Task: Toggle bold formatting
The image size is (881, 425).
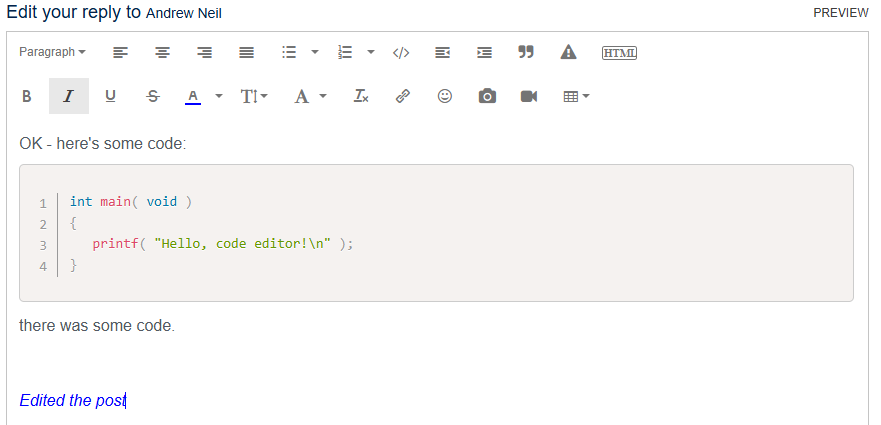Action: 27,96
